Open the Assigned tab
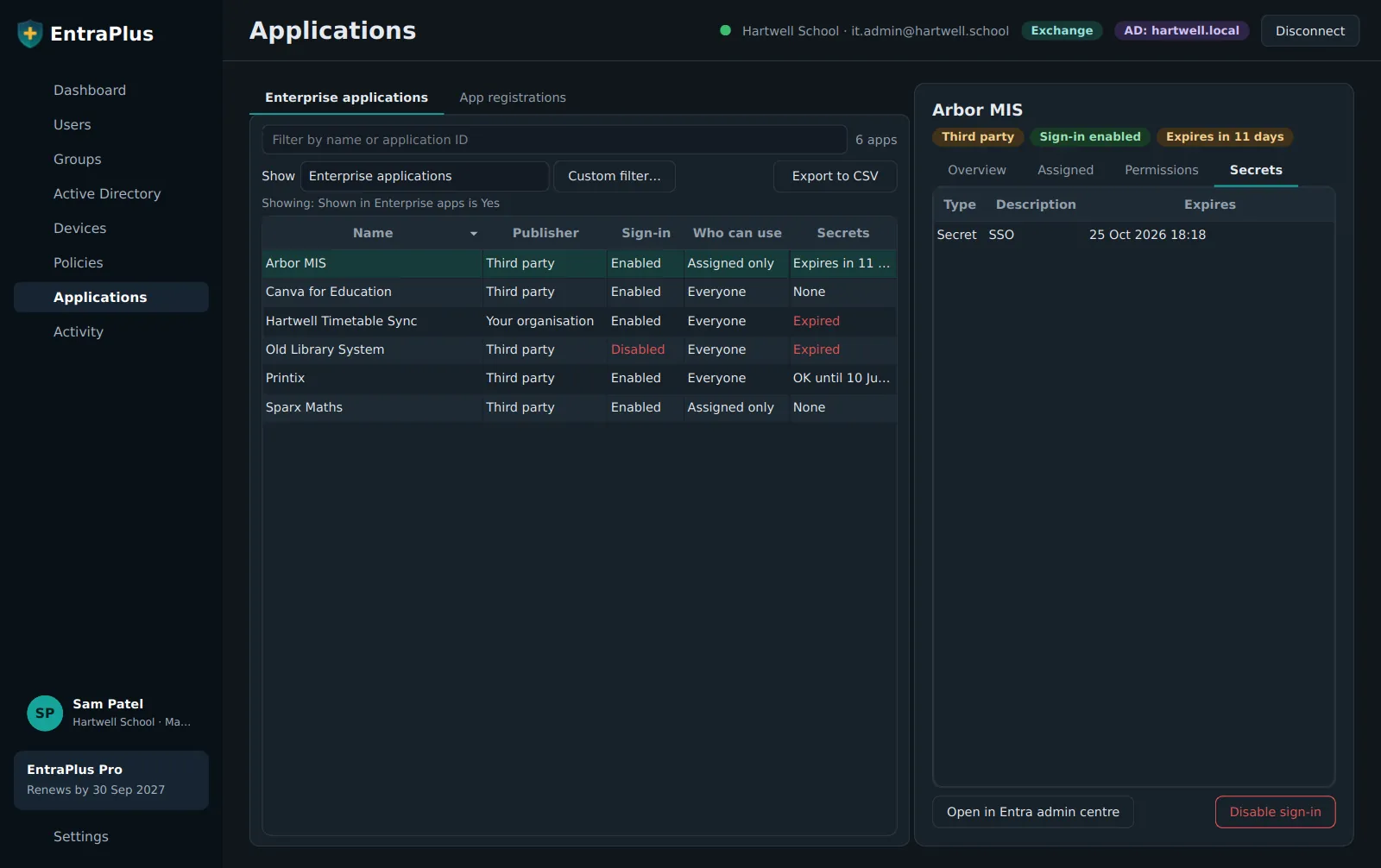Image resolution: width=1381 pixels, height=868 pixels. [1065, 170]
